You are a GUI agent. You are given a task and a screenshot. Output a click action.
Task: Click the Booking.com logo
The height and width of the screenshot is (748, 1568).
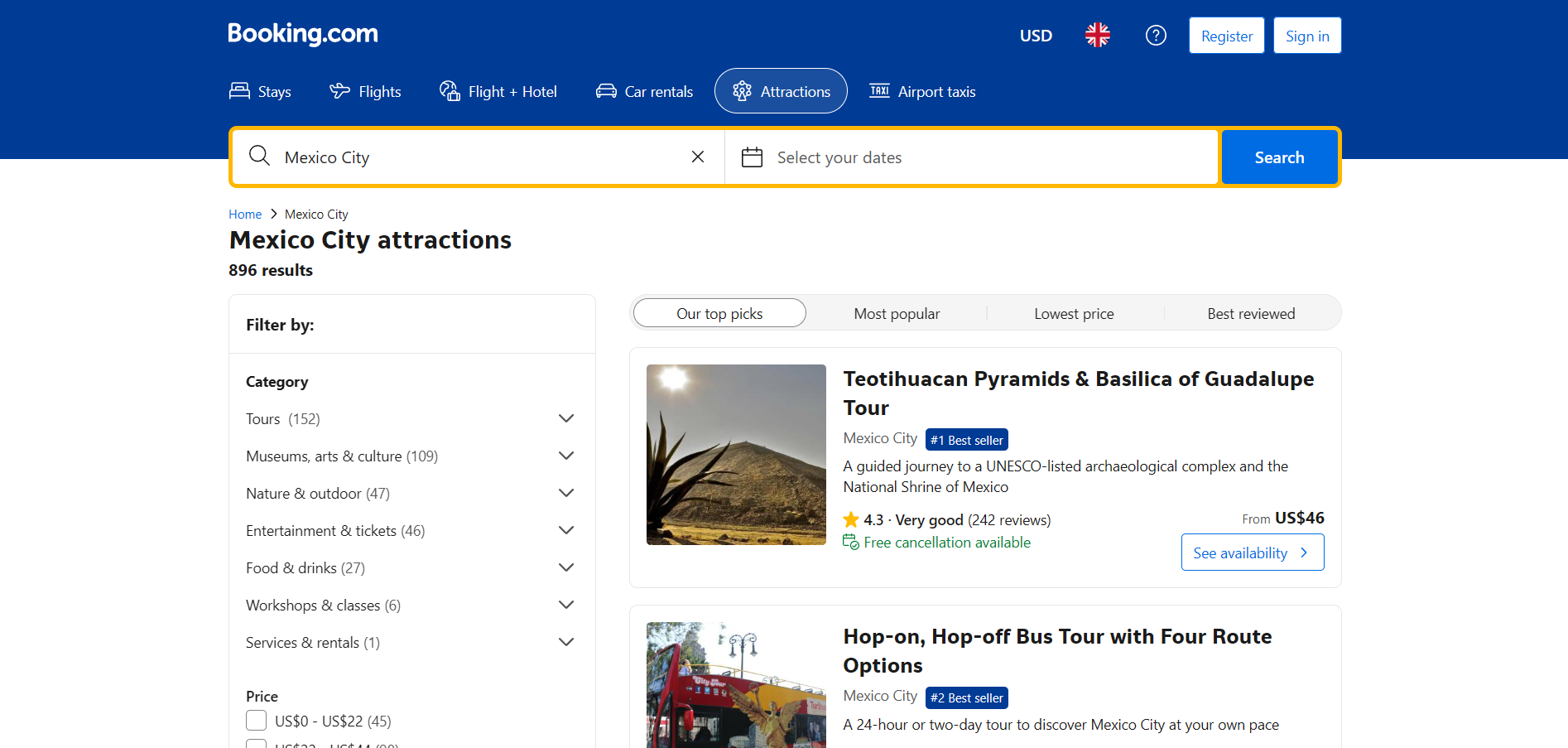pos(303,34)
